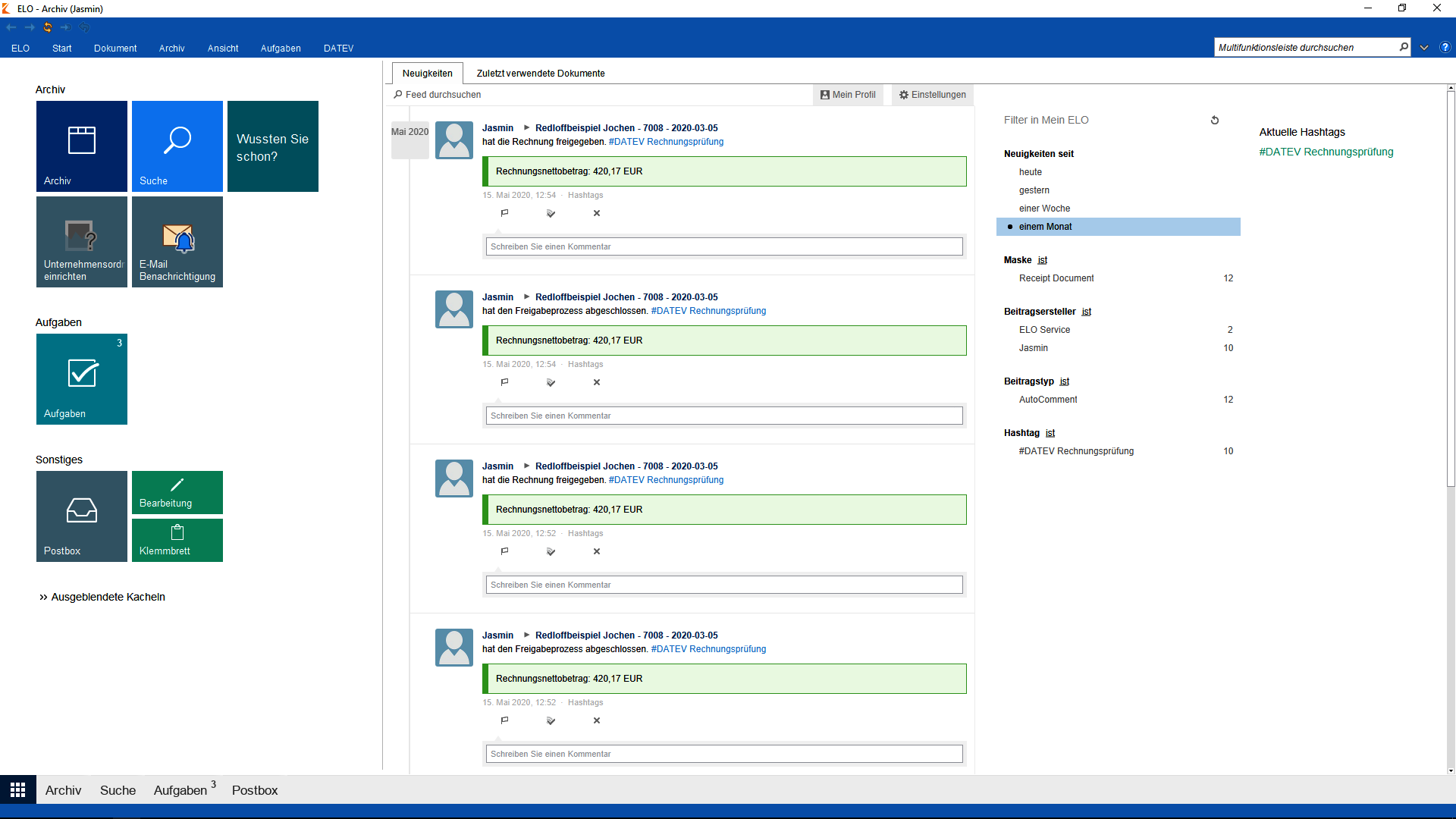Click the undo arrow icon in quick access bar

pyautogui.click(x=84, y=27)
